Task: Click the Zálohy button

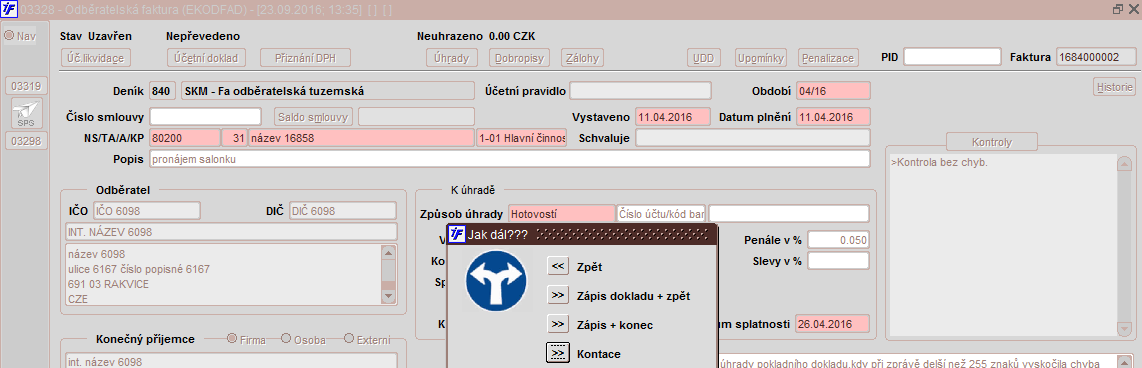Action: point(583,58)
